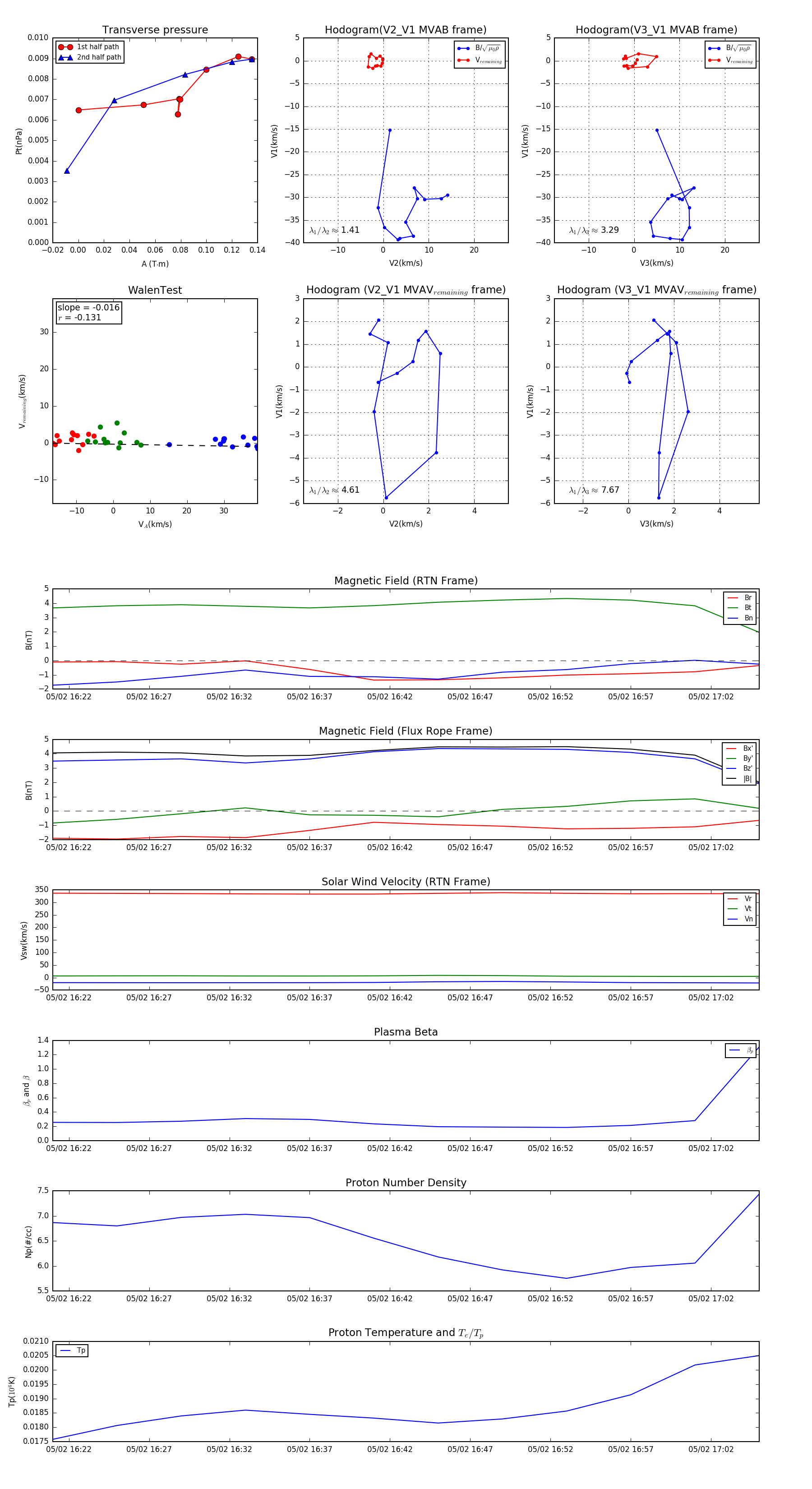Click the Bx' legend entry
Screen dimensions: 812x1489
[740, 748]
